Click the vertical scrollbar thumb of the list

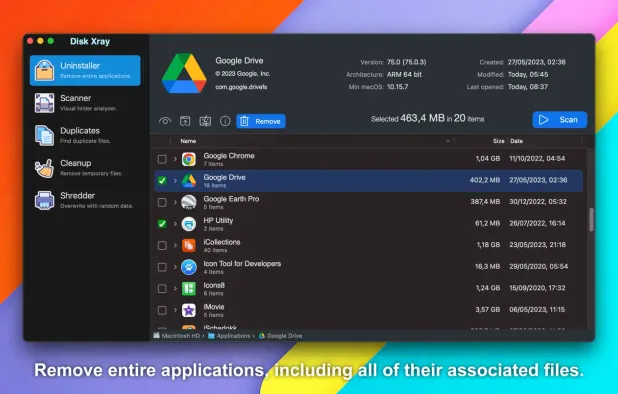[591, 219]
